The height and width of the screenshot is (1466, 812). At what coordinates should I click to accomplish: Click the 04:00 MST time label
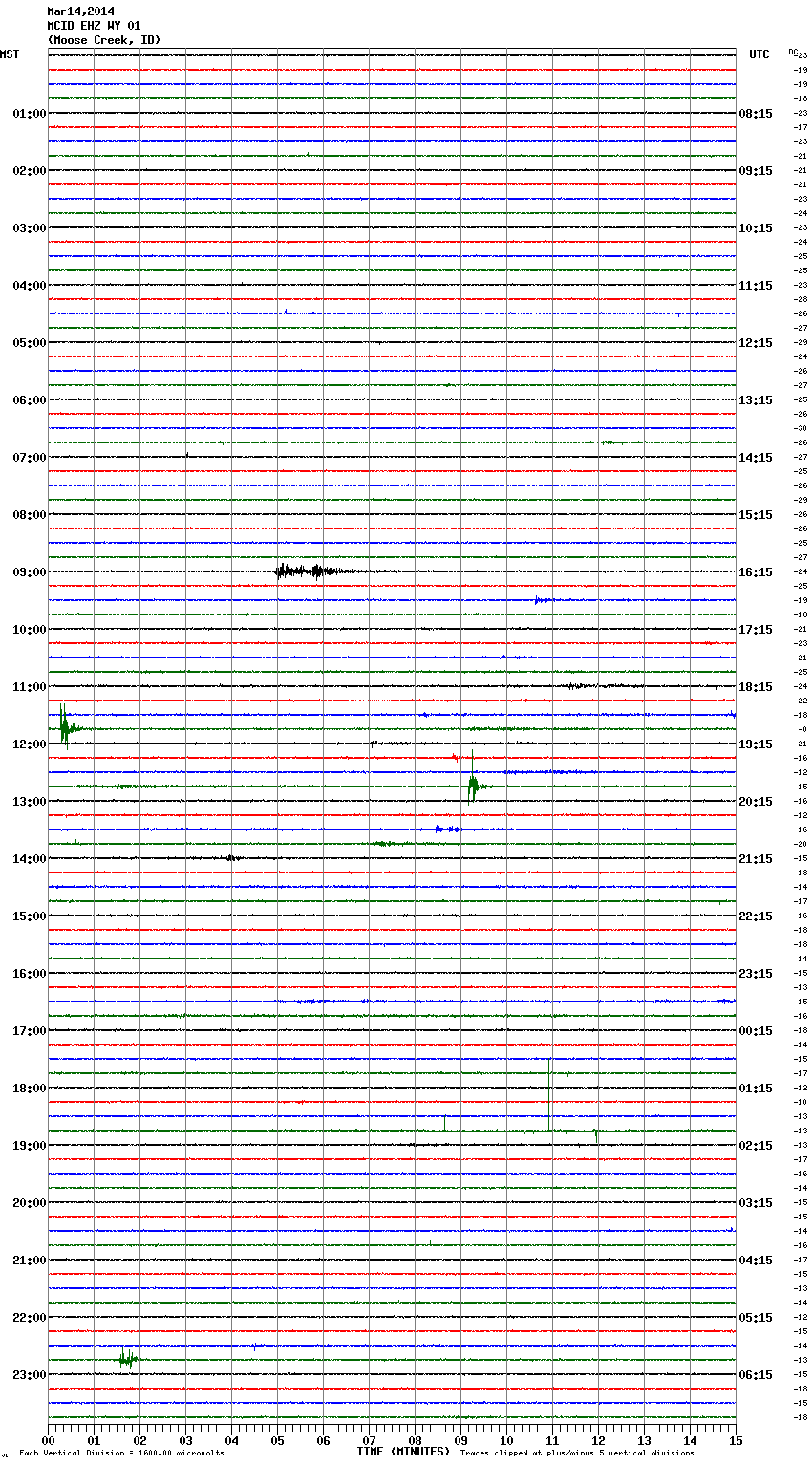coord(30,286)
